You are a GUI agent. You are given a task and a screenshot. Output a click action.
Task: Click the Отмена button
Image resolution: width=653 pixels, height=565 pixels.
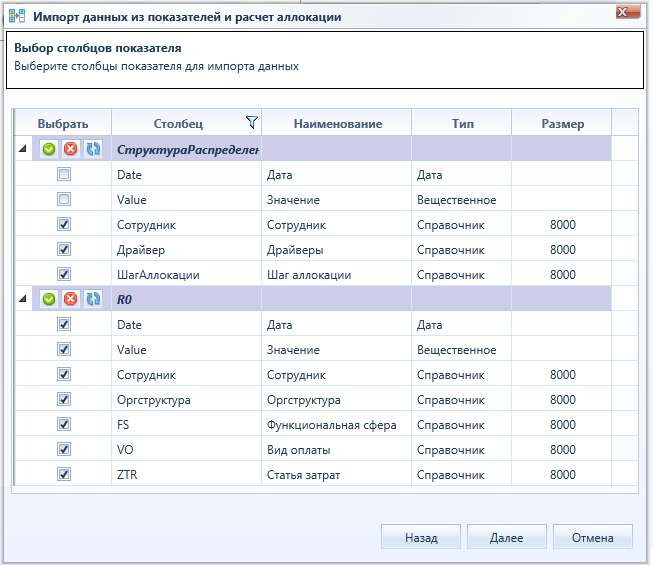coord(593,537)
